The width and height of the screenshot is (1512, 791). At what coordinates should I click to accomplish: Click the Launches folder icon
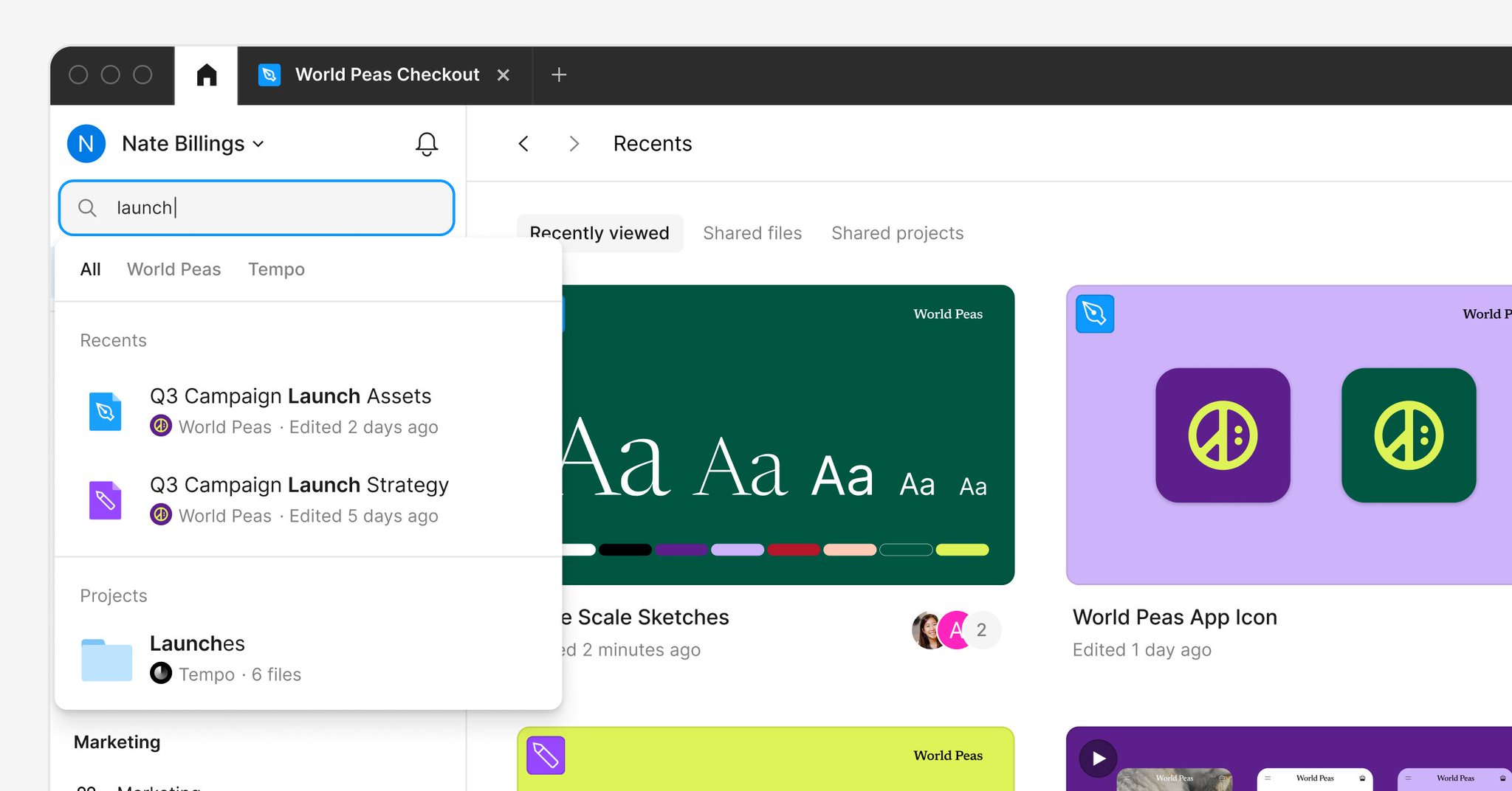point(106,659)
